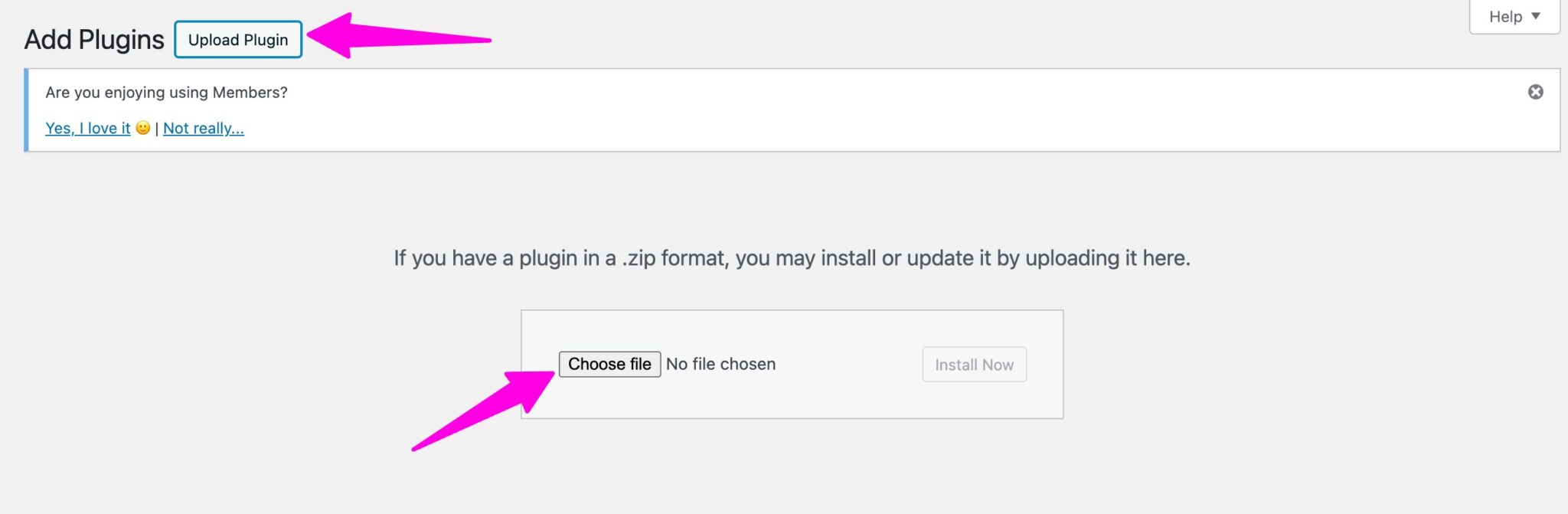The width and height of the screenshot is (1568, 514).
Task: Expand the Help tab
Action: pos(1514,17)
